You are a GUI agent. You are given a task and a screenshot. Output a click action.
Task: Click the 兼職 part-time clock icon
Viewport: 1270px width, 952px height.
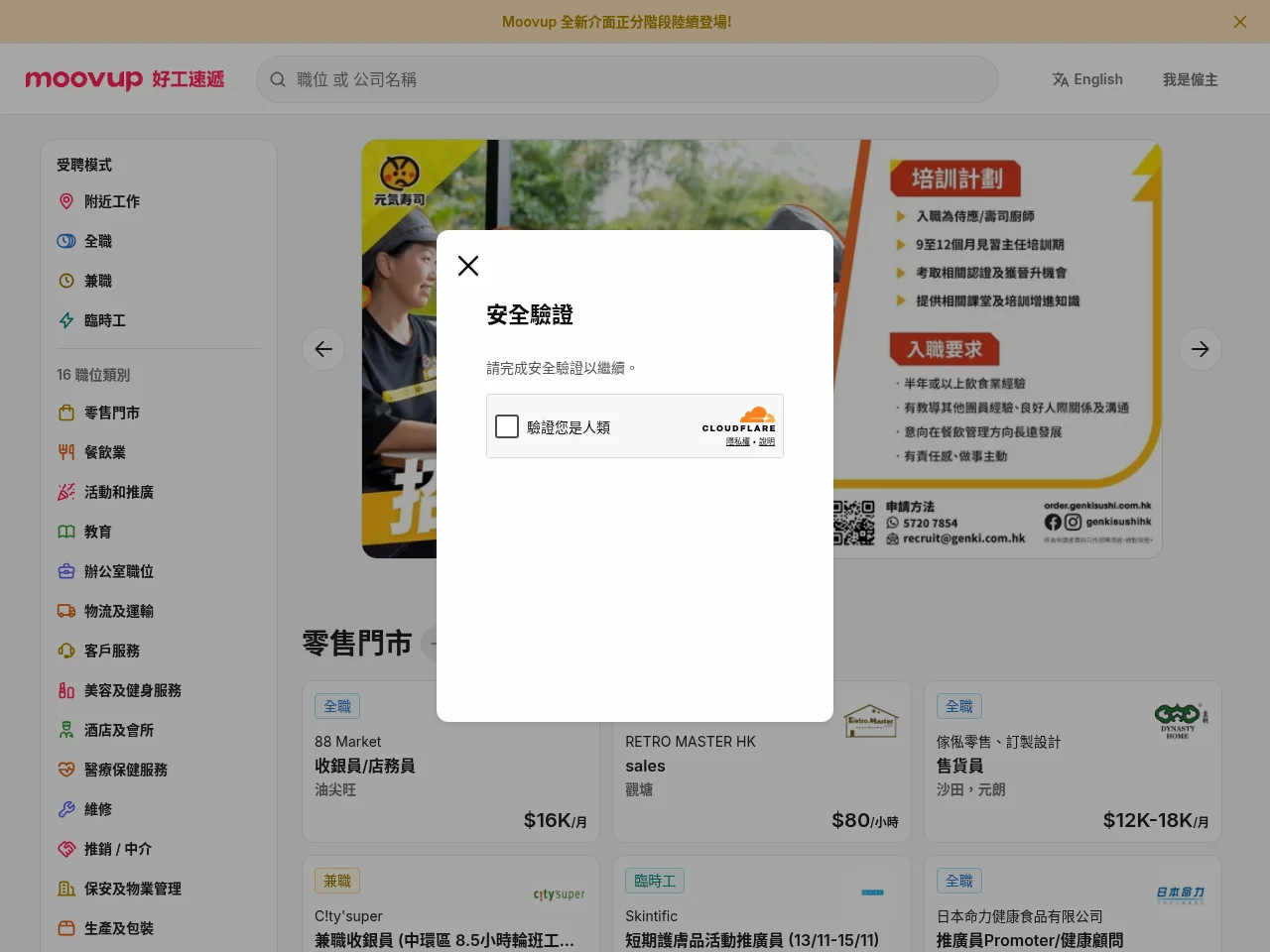point(66,281)
